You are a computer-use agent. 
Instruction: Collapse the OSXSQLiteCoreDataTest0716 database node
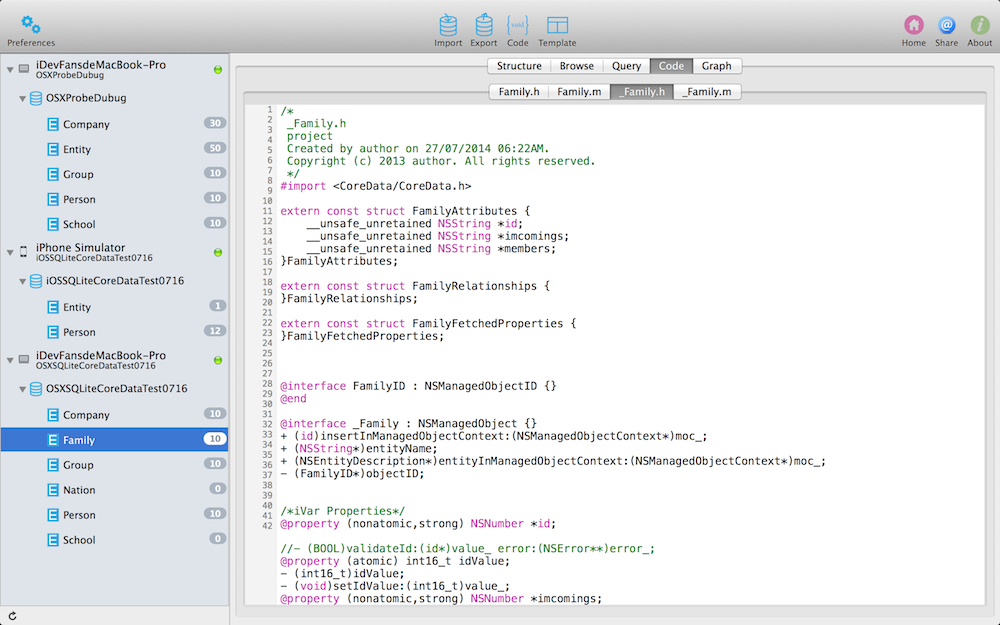22,389
